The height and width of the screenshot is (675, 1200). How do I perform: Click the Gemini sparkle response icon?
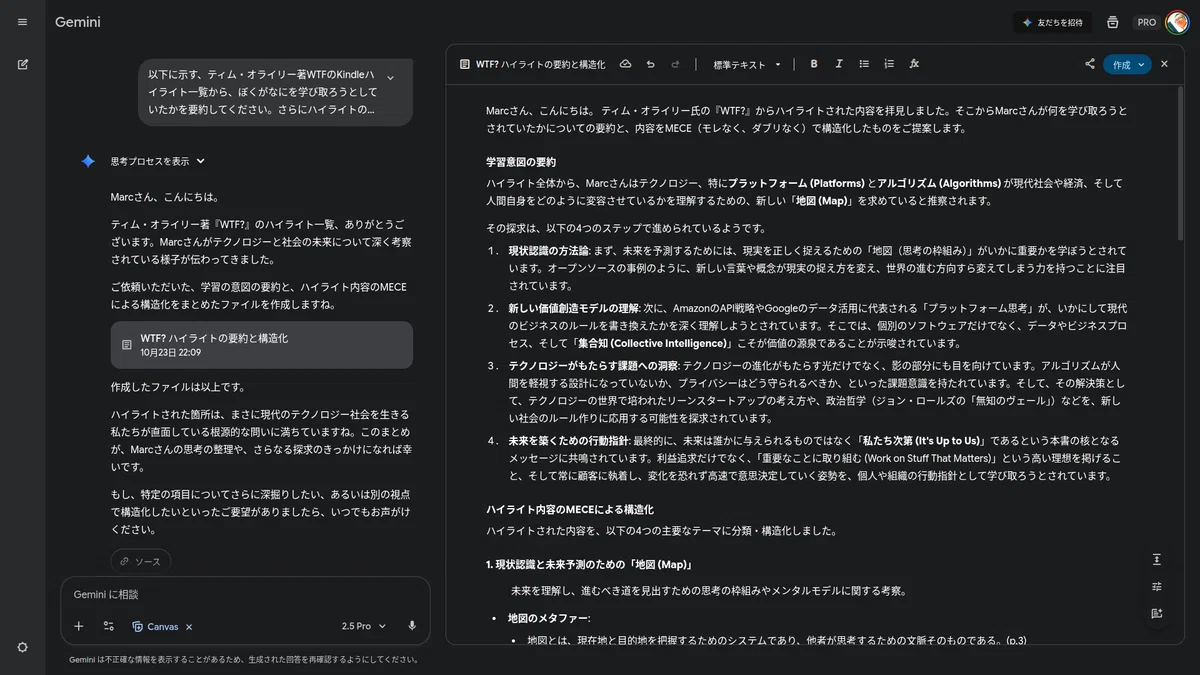(x=88, y=161)
